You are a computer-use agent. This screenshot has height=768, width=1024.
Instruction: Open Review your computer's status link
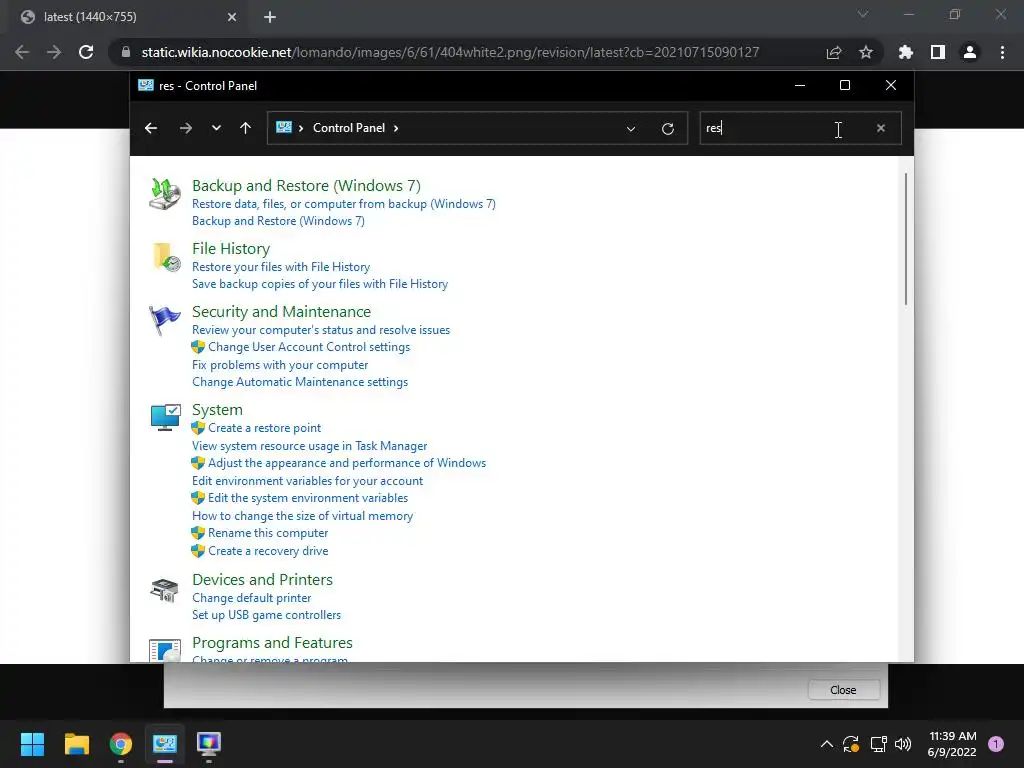coord(321,330)
